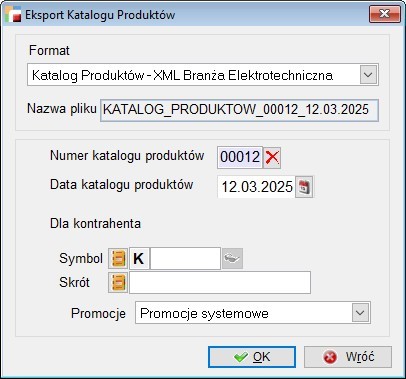This screenshot has height=379, width=406.
Task: Focus the empty Skrót text field
Action: point(220,283)
